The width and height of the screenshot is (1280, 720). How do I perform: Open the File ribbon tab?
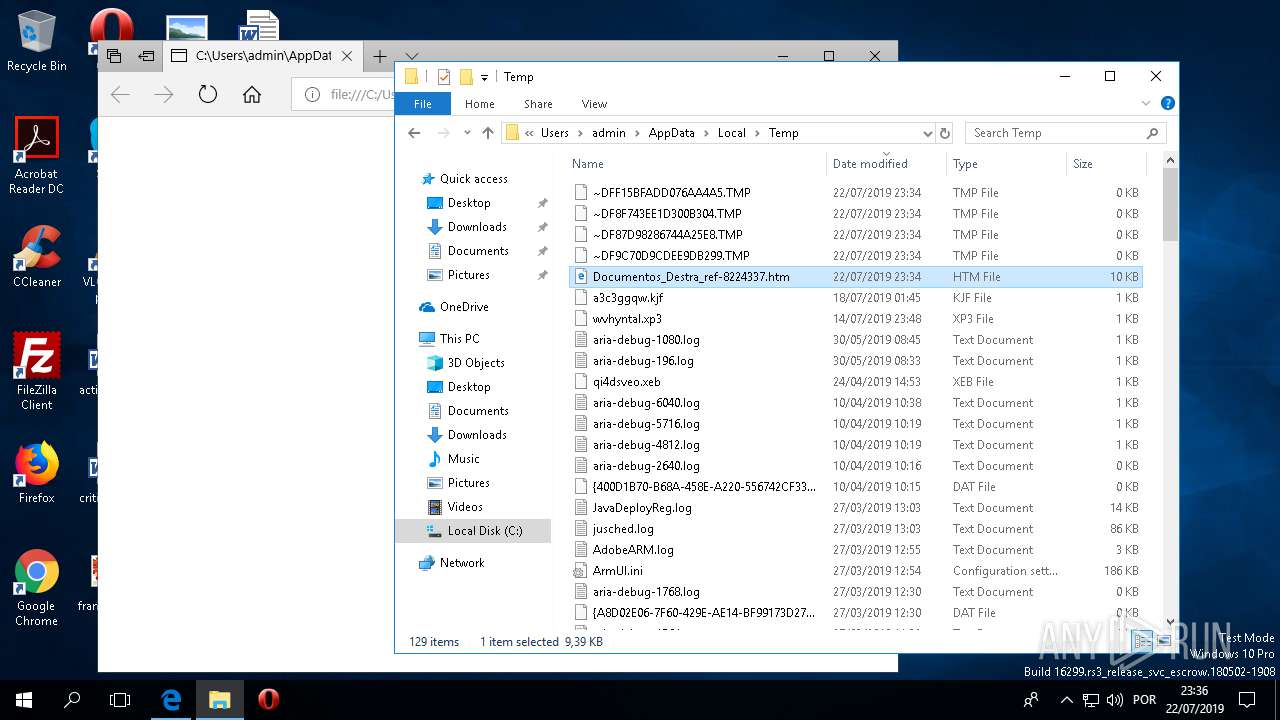click(423, 104)
